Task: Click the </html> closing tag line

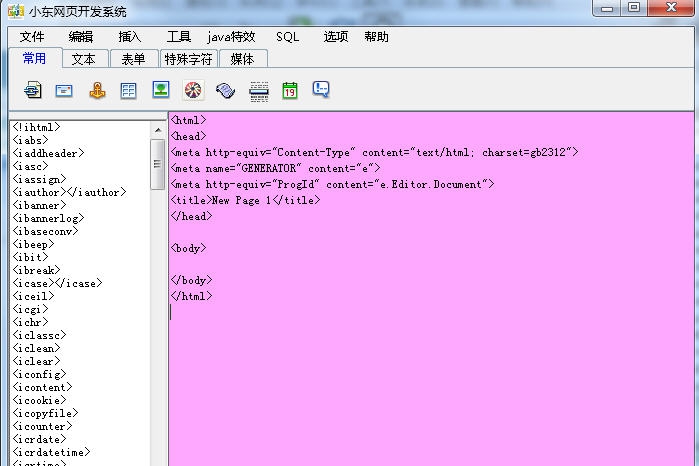Action: (x=192, y=296)
